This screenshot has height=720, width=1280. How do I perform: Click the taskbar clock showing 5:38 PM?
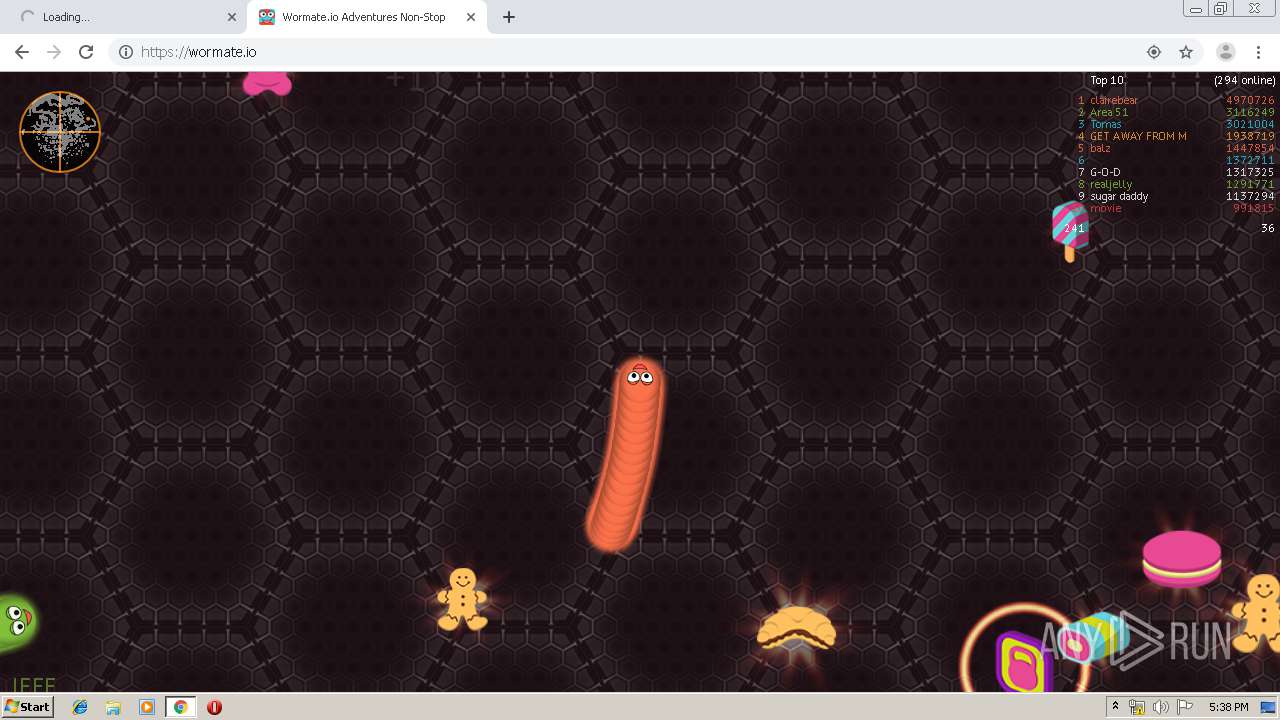pos(1228,707)
